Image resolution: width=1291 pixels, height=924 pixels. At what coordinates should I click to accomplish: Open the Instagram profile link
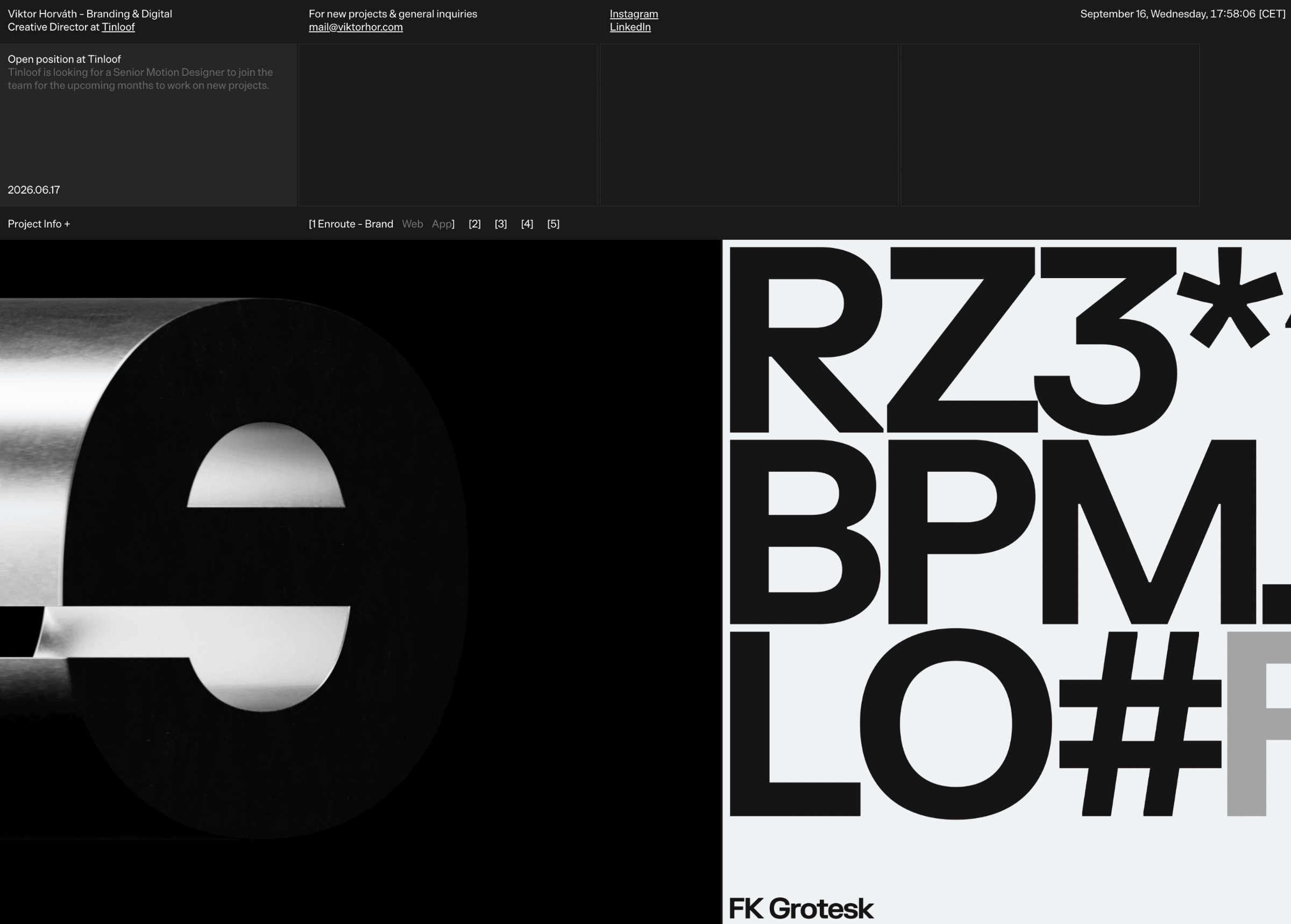pyautogui.click(x=634, y=13)
